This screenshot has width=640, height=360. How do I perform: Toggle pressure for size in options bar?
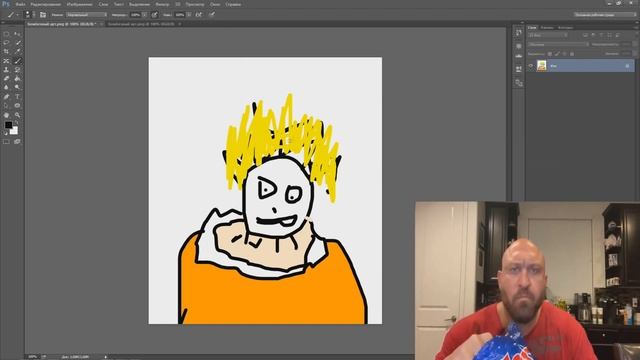211,15
